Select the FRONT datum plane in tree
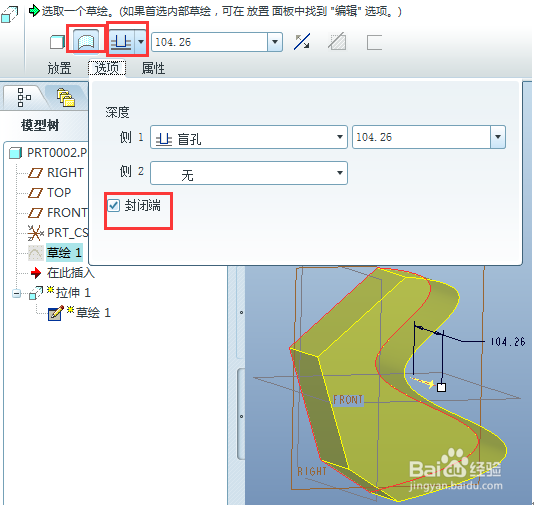Image resolution: width=534 pixels, height=505 pixels. tap(67, 213)
